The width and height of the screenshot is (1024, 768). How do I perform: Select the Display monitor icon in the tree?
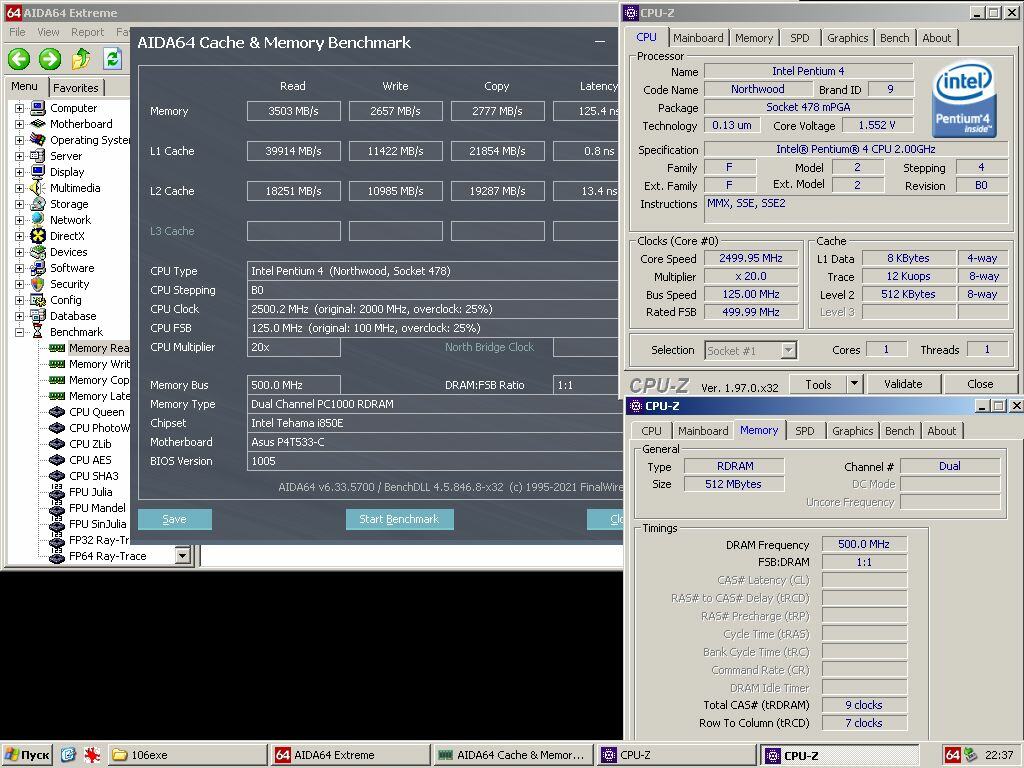[x=38, y=172]
